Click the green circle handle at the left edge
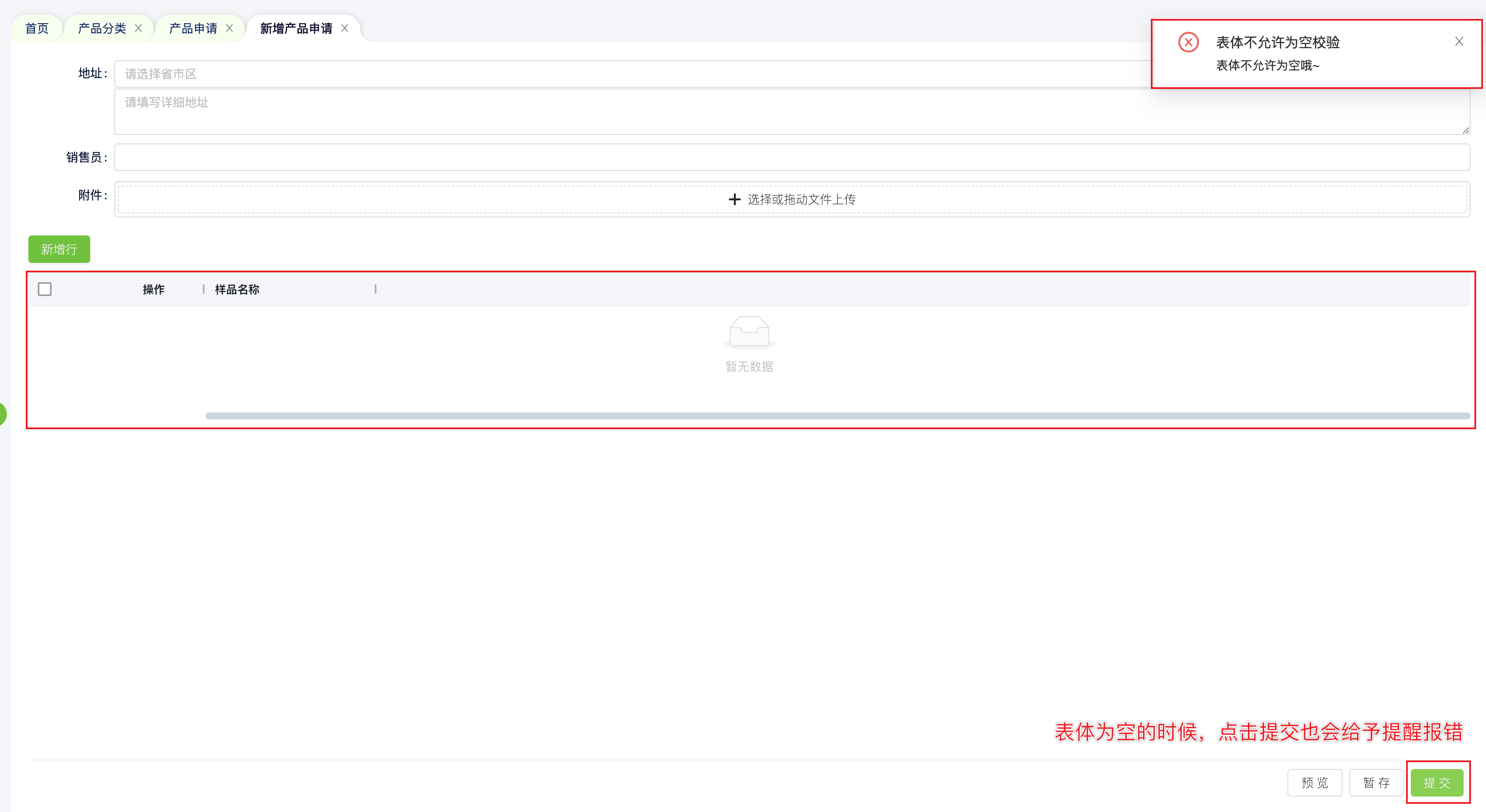Viewport: 1486px width, 812px height. click(2, 413)
